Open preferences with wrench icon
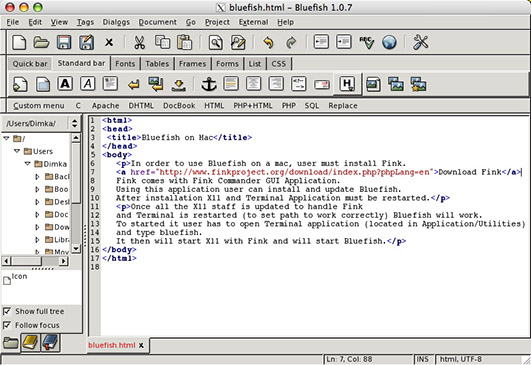This screenshot has height=365, width=531. point(421,42)
